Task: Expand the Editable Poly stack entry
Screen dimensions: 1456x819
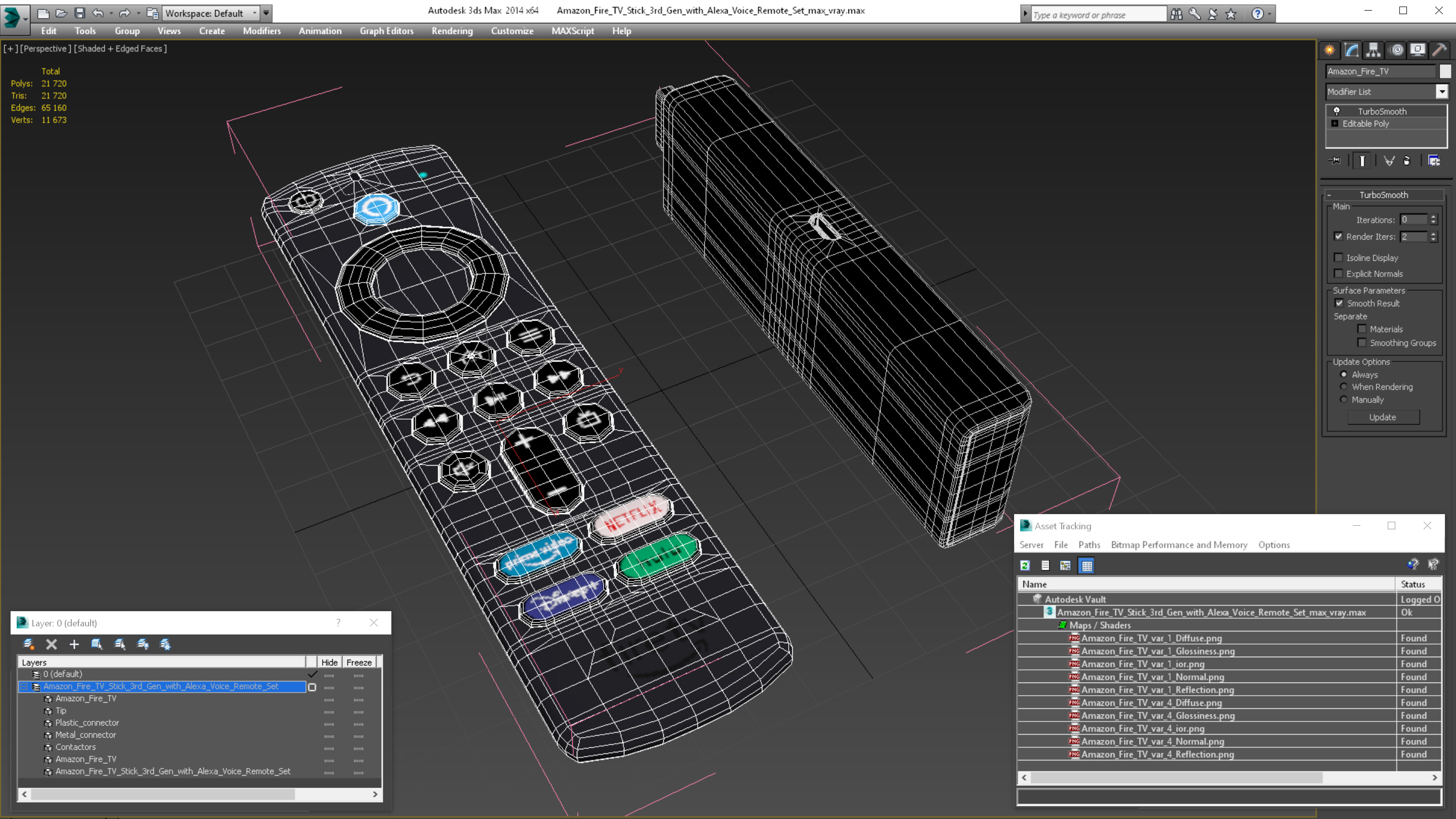Action: [1335, 123]
